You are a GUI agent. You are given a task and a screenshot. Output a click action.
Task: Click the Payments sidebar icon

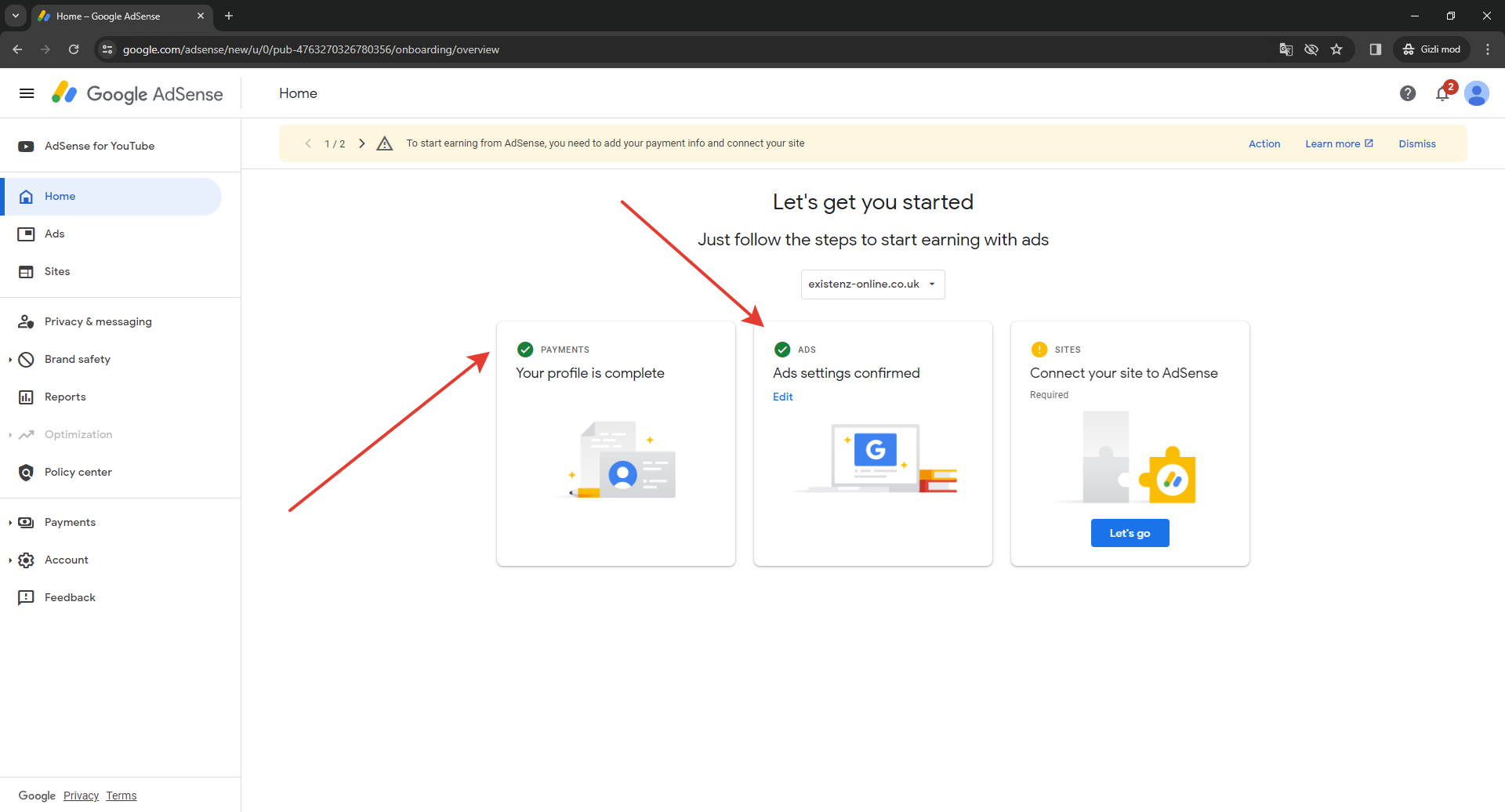[26, 522]
